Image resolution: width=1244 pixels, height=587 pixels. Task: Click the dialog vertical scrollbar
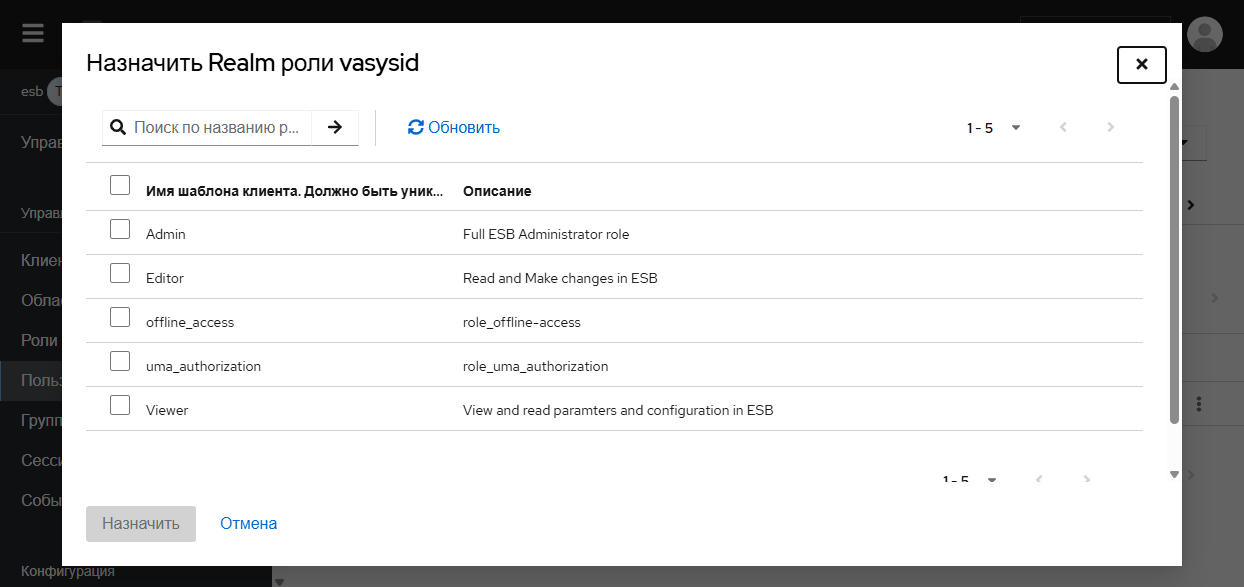coord(1175,260)
